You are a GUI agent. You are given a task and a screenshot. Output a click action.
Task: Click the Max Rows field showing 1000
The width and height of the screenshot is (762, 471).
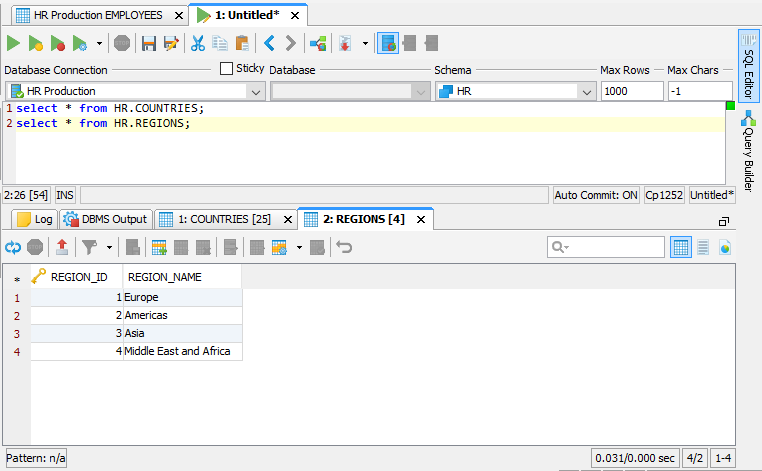(x=632, y=91)
